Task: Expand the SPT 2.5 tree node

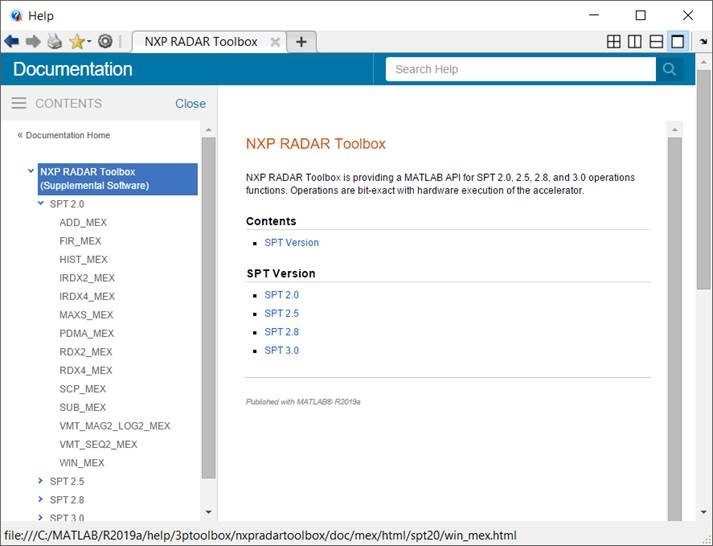Action: click(40, 481)
